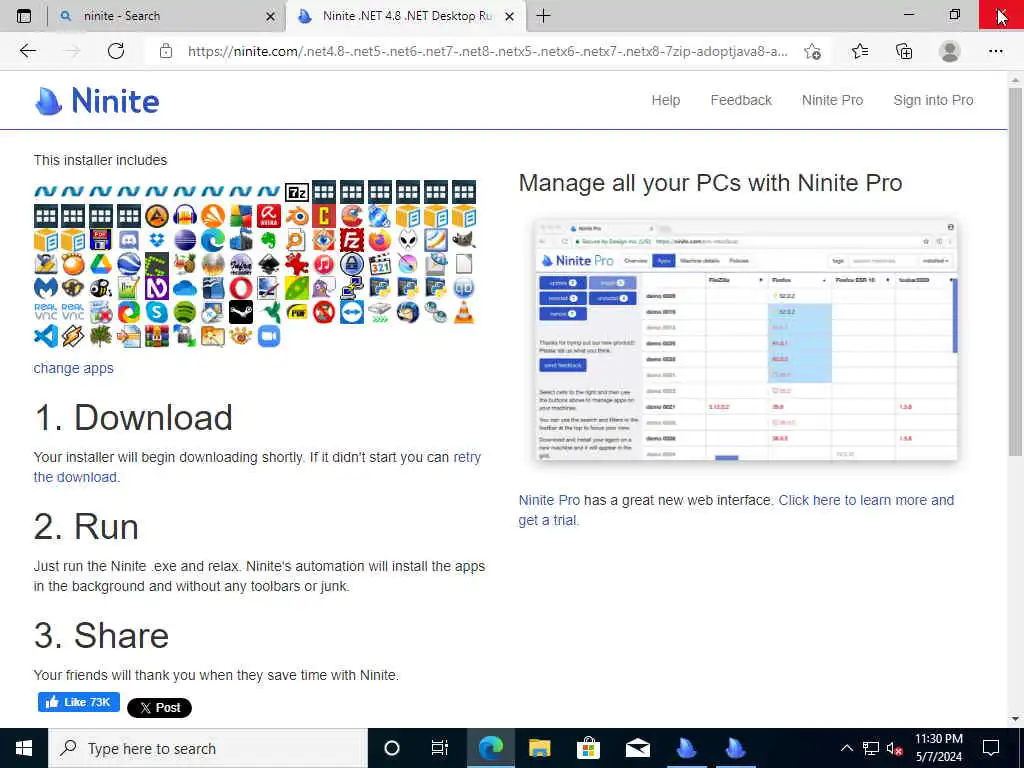Image resolution: width=1024 pixels, height=768 pixels.
Task: Click the Ninite Pro web interface screenshot
Action: [x=746, y=340]
